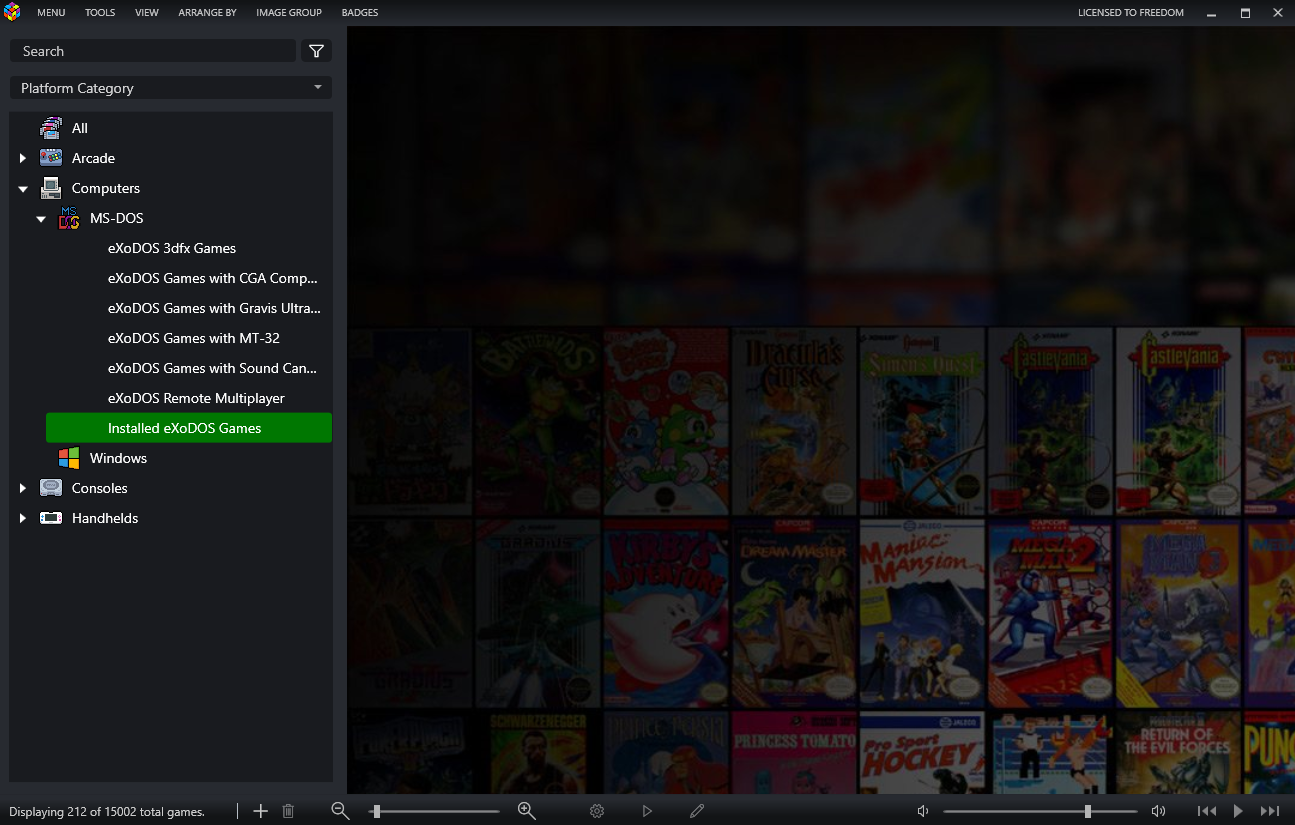Zoom in with the magnifier plus icon
1295x825 pixels.
[527, 811]
